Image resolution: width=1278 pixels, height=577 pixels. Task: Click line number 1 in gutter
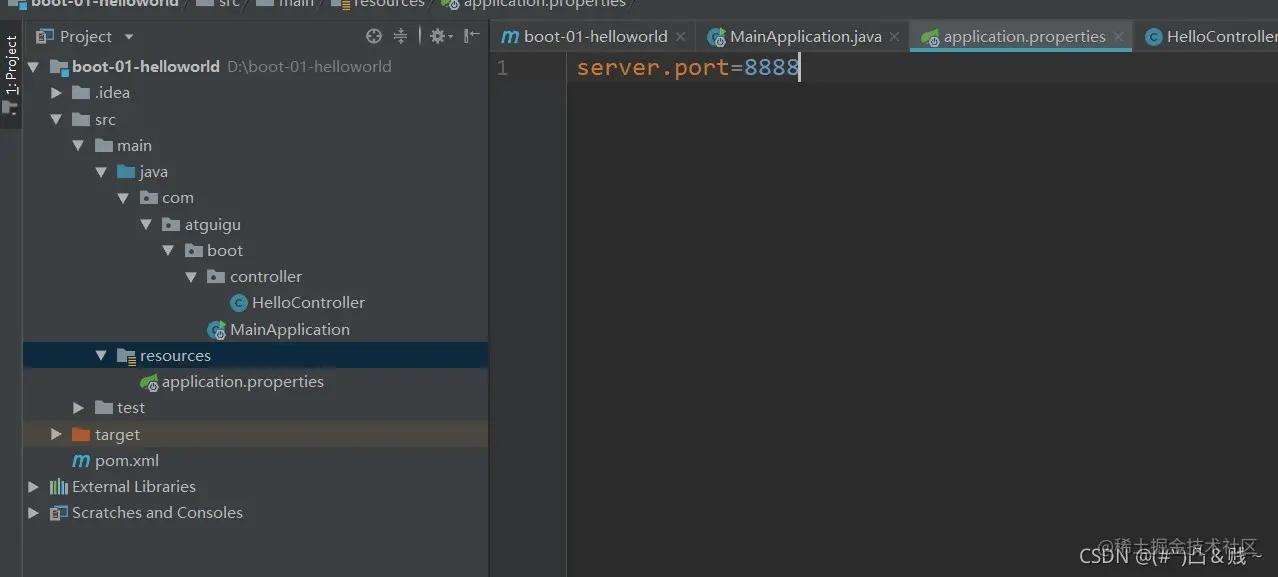pyautogui.click(x=502, y=68)
